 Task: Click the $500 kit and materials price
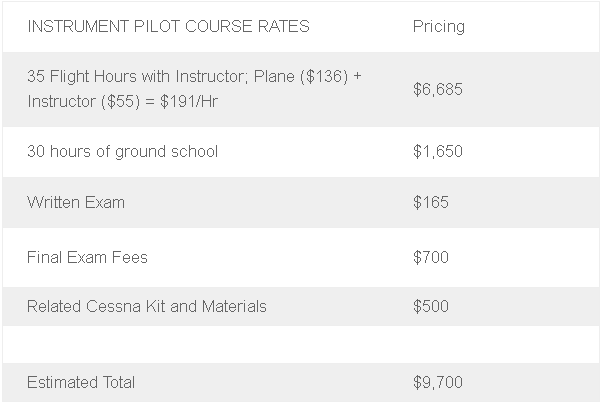pos(431,307)
